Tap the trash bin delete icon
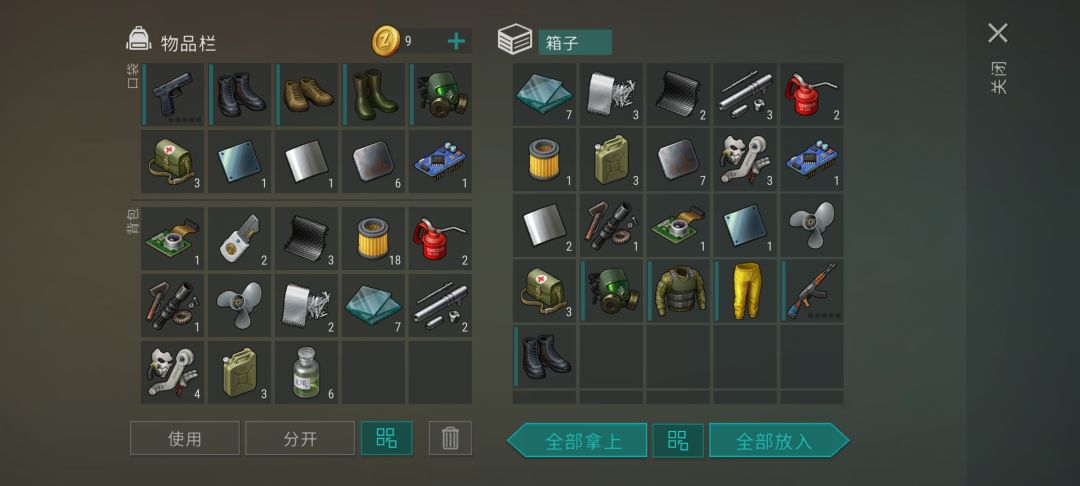 point(450,438)
